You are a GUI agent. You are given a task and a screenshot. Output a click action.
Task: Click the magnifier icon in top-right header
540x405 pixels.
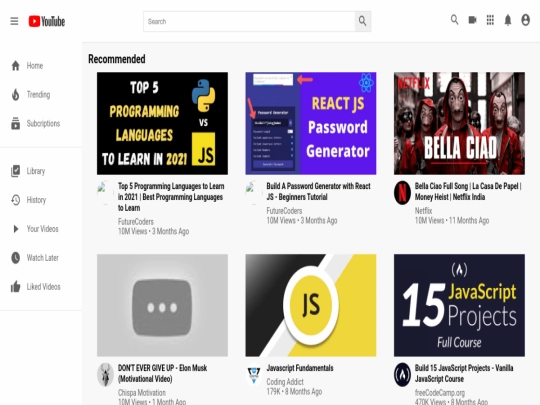click(455, 20)
